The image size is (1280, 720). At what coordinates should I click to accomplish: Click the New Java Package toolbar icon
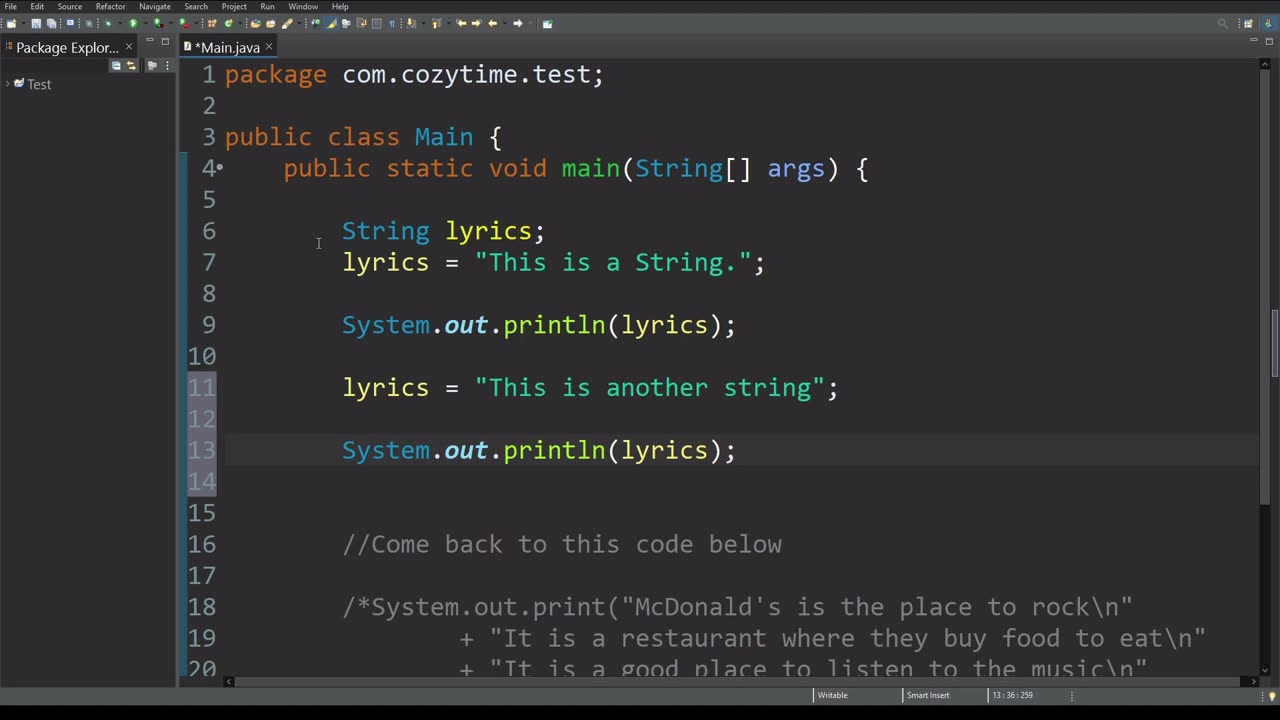pyautogui.click(x=213, y=23)
